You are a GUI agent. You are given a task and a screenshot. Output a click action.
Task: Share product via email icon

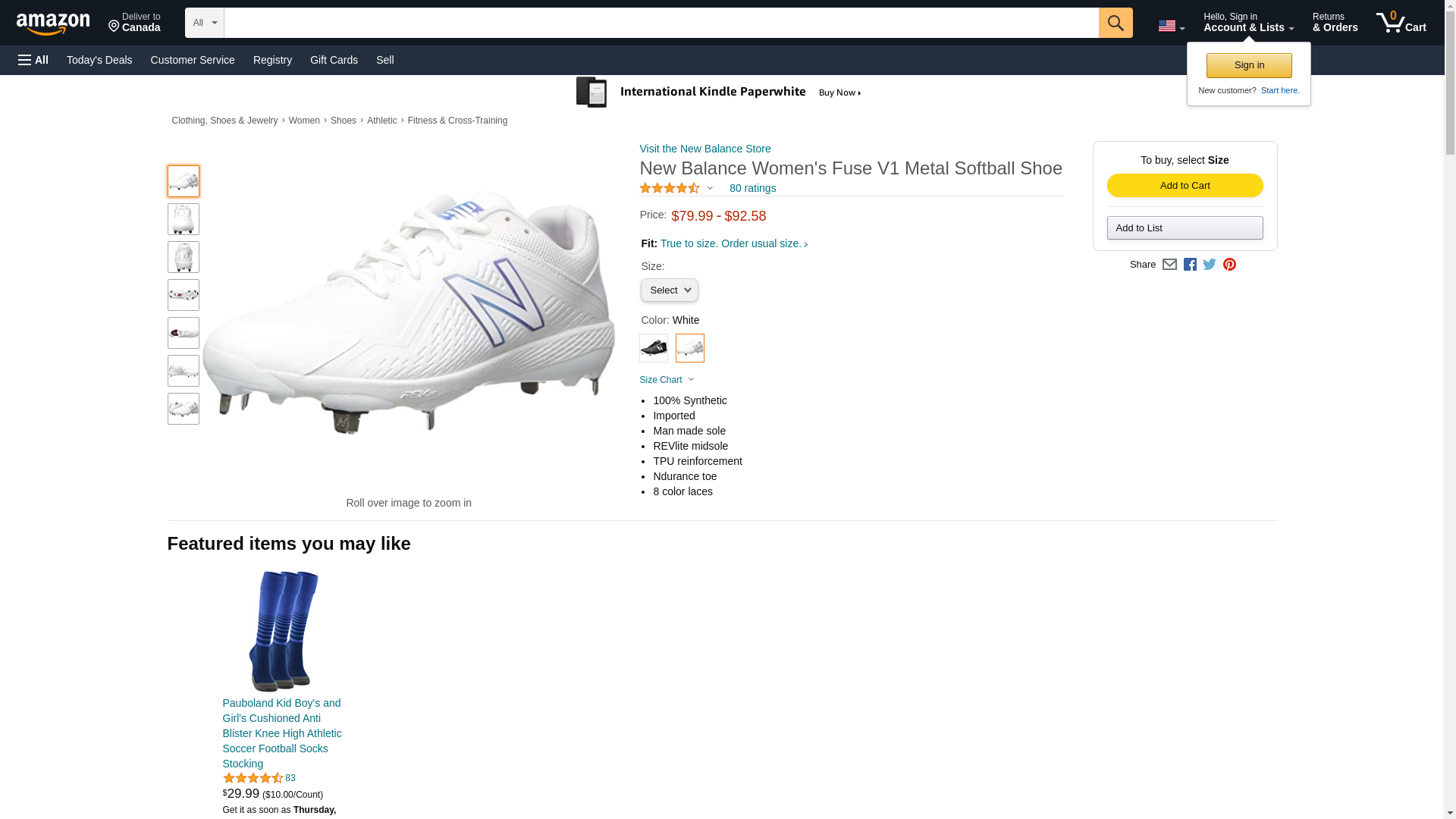pos(1169,265)
